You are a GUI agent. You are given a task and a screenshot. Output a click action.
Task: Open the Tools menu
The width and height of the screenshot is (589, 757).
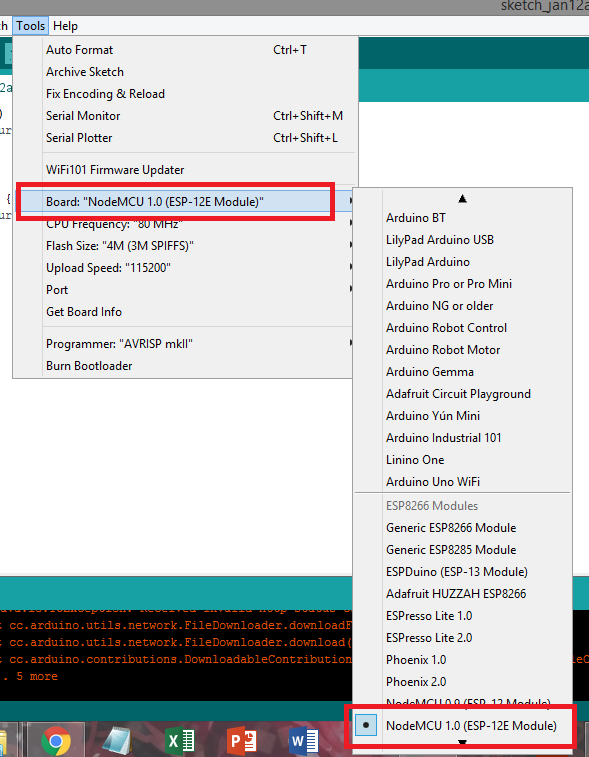point(30,26)
